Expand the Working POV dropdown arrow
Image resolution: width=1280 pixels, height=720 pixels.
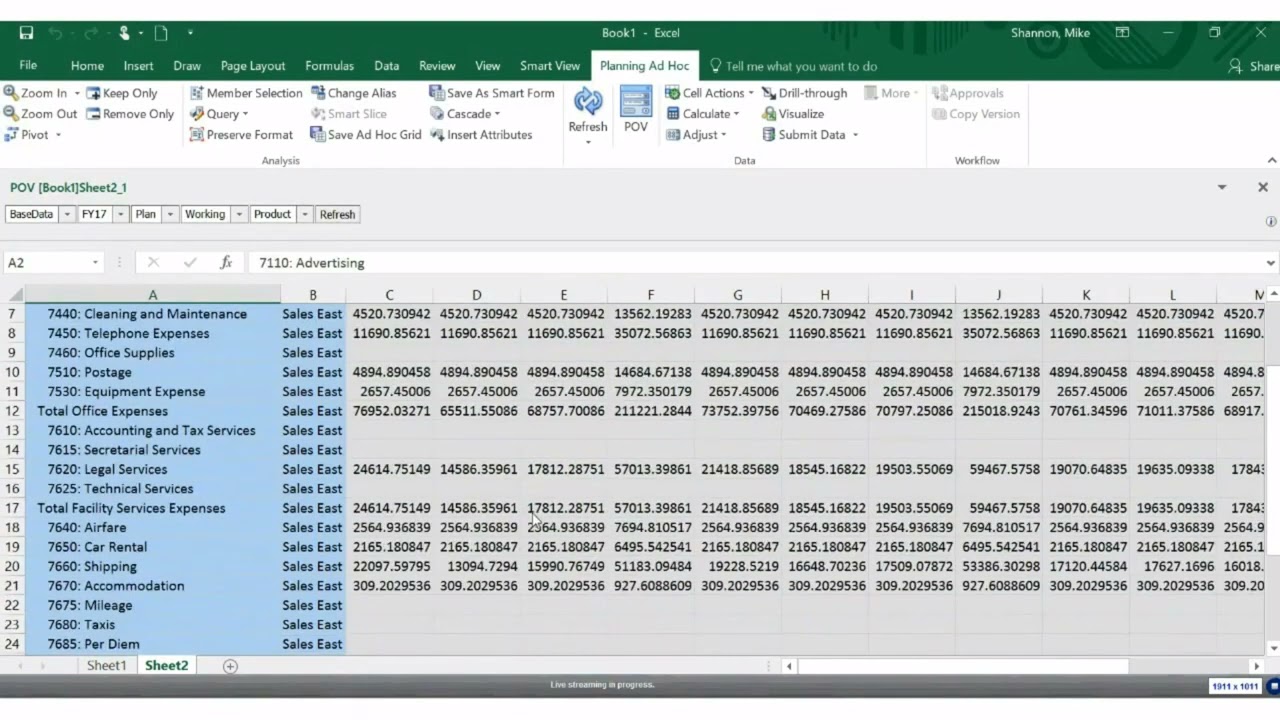(x=239, y=214)
